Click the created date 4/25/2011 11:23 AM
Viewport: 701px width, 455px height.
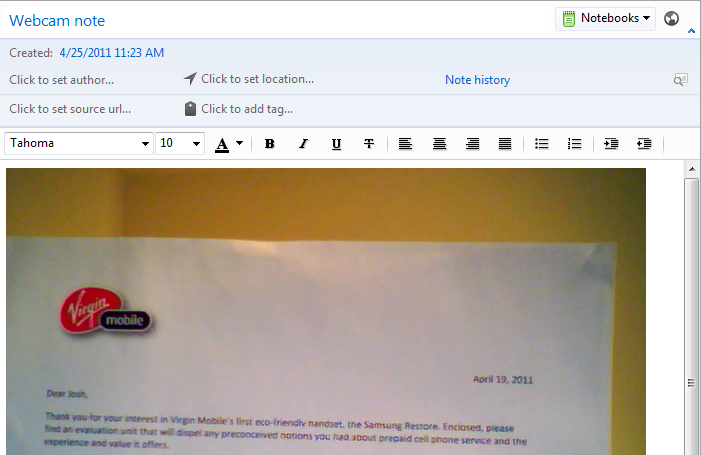(x=112, y=53)
